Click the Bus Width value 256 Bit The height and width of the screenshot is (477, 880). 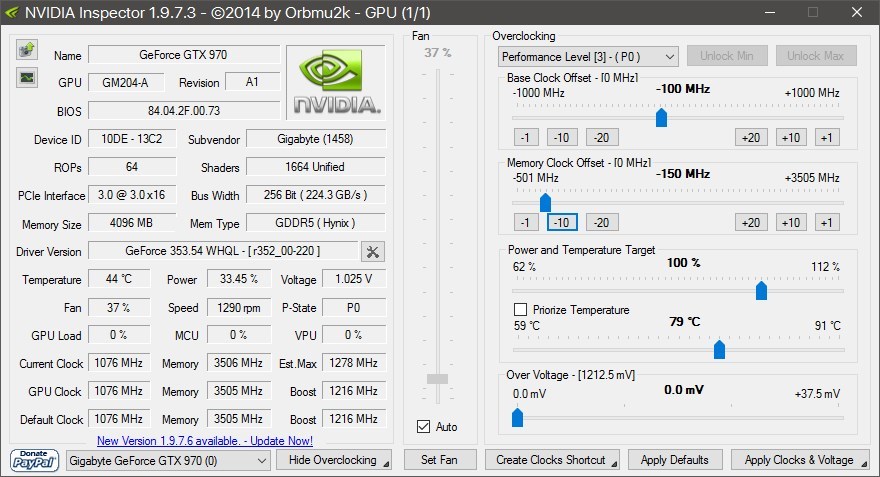point(316,195)
